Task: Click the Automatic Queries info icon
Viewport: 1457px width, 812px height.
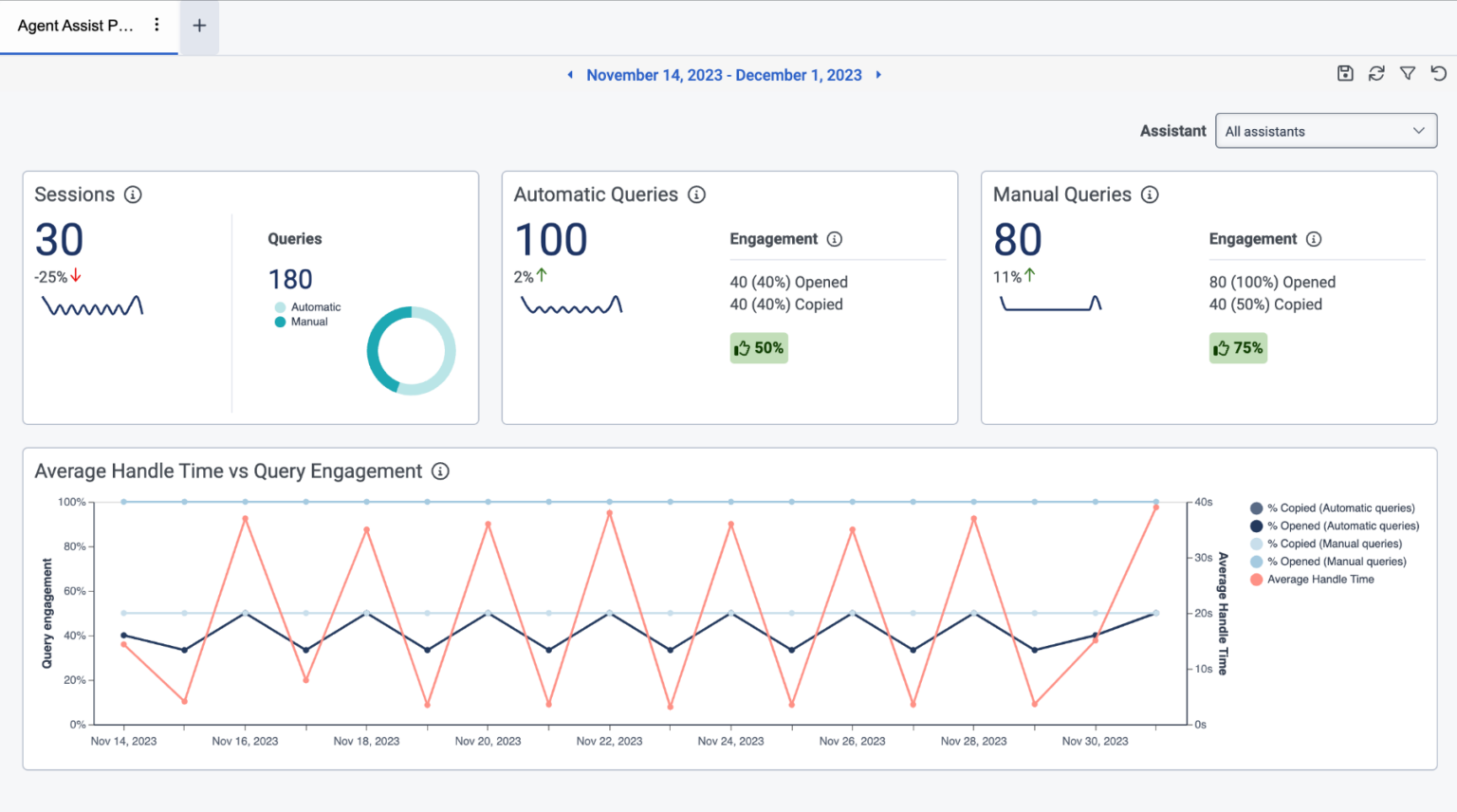Action: tap(696, 194)
